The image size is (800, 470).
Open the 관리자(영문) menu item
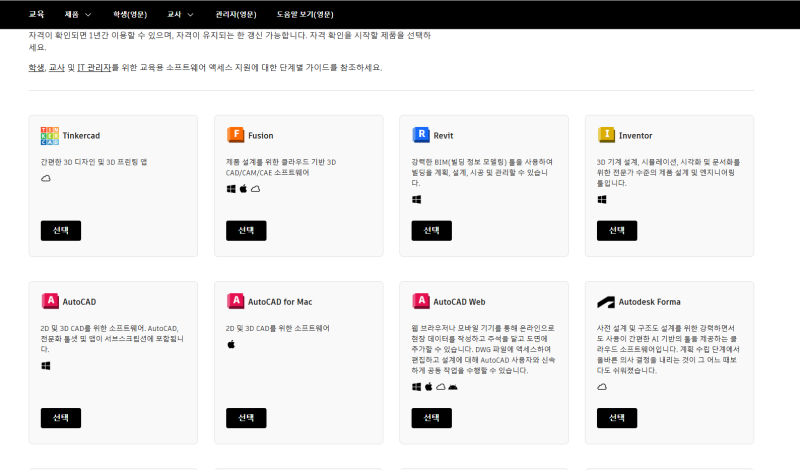[236, 14]
